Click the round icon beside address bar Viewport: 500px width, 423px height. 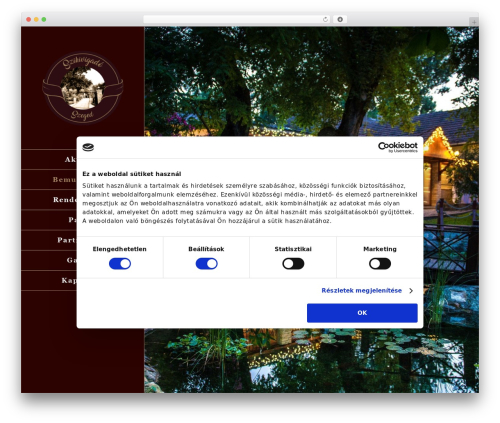[340, 19]
